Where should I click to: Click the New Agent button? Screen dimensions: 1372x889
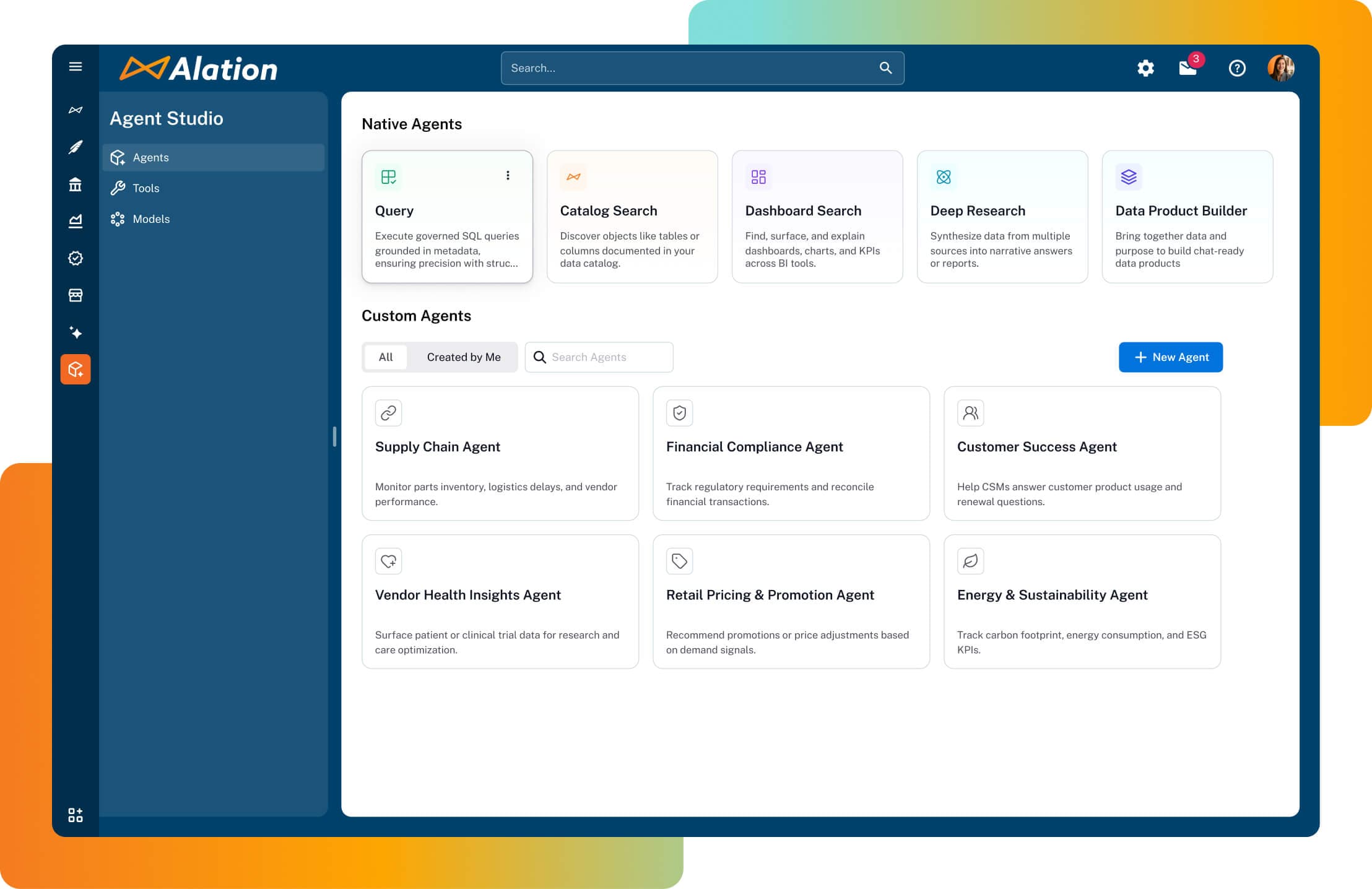(x=1170, y=357)
